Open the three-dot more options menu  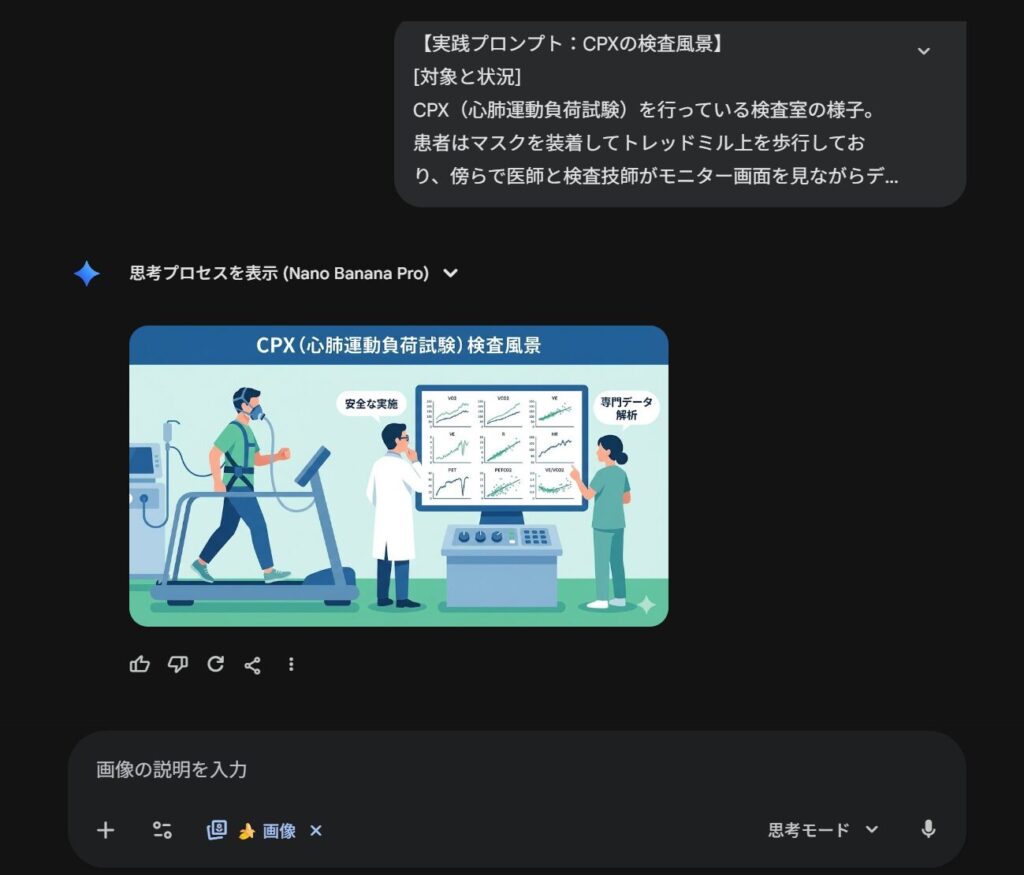(x=291, y=664)
